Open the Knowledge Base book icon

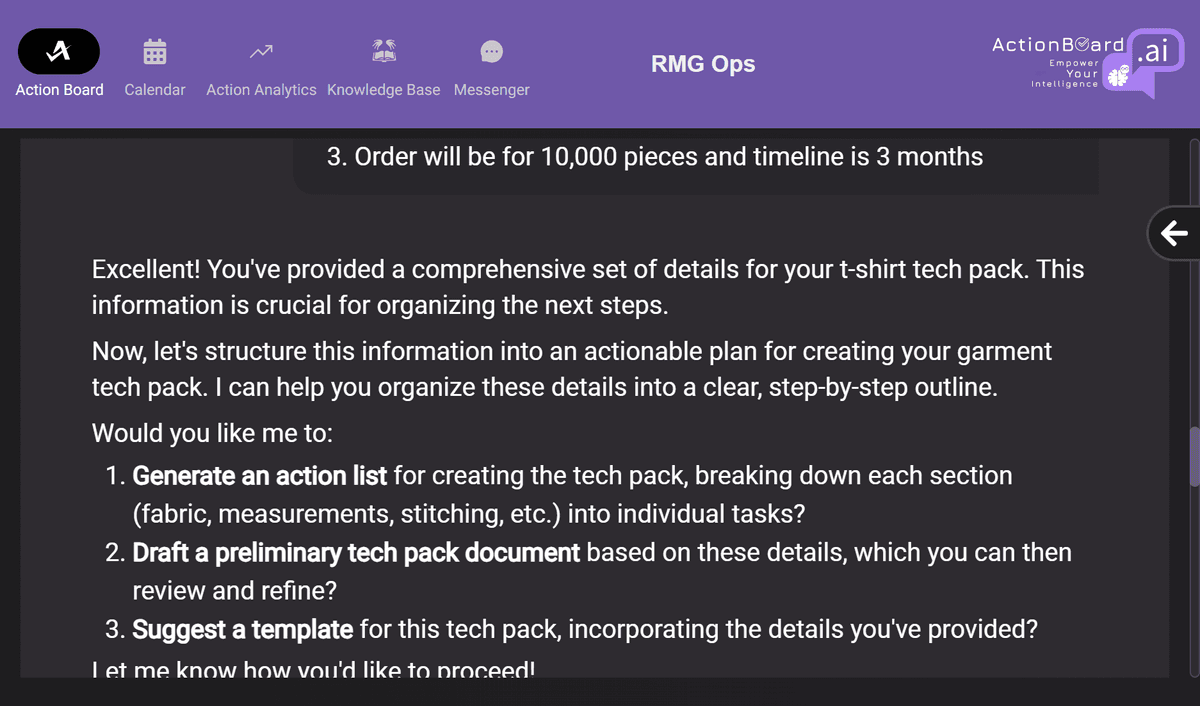(x=384, y=51)
